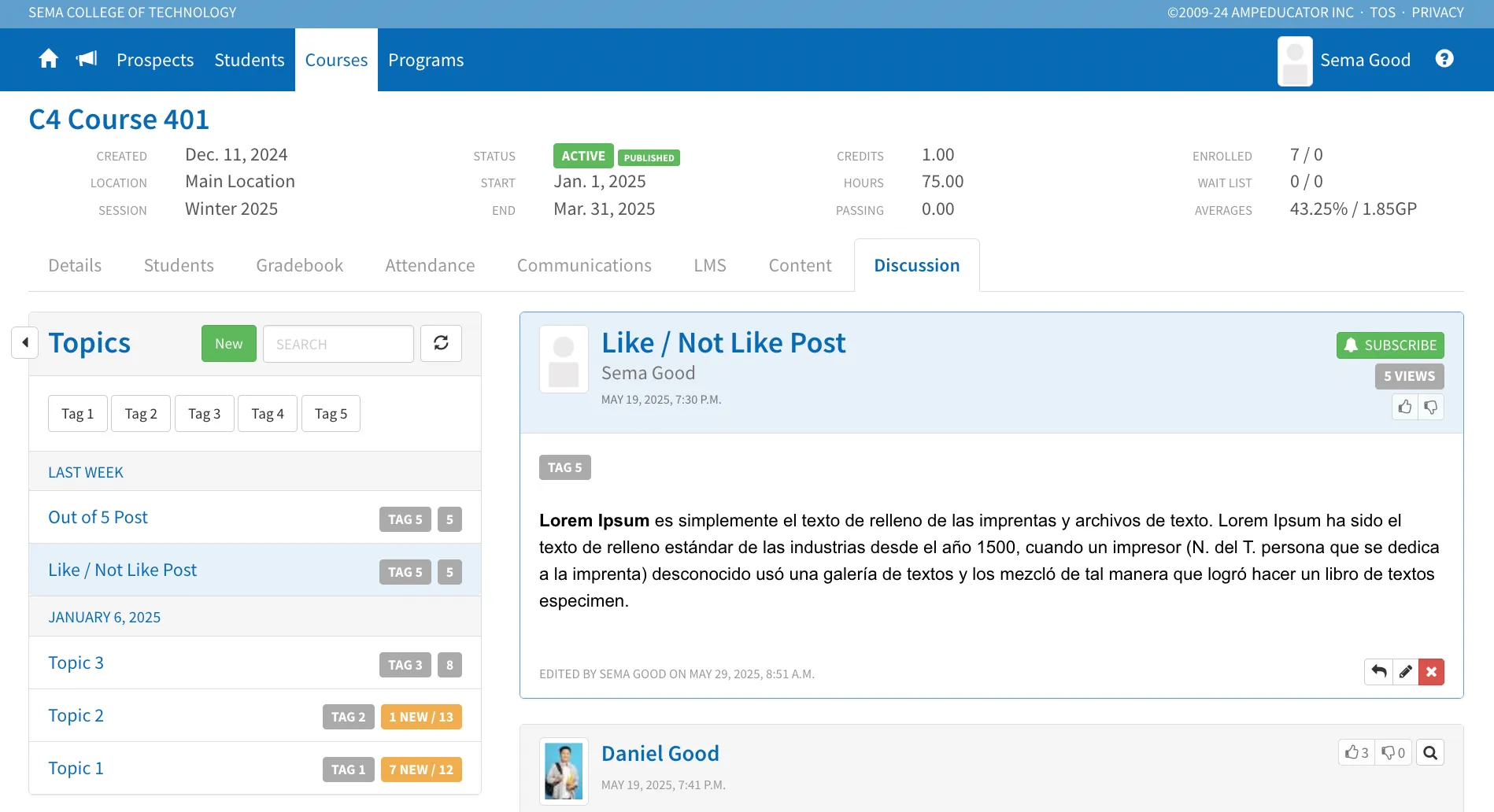
Task: Switch to the Attendance tab
Action: pyautogui.click(x=430, y=265)
